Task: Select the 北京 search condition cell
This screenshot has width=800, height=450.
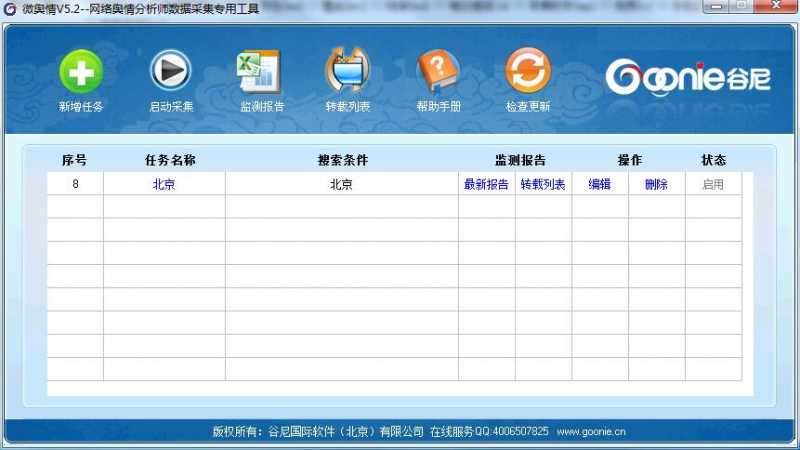Action: pos(341,184)
